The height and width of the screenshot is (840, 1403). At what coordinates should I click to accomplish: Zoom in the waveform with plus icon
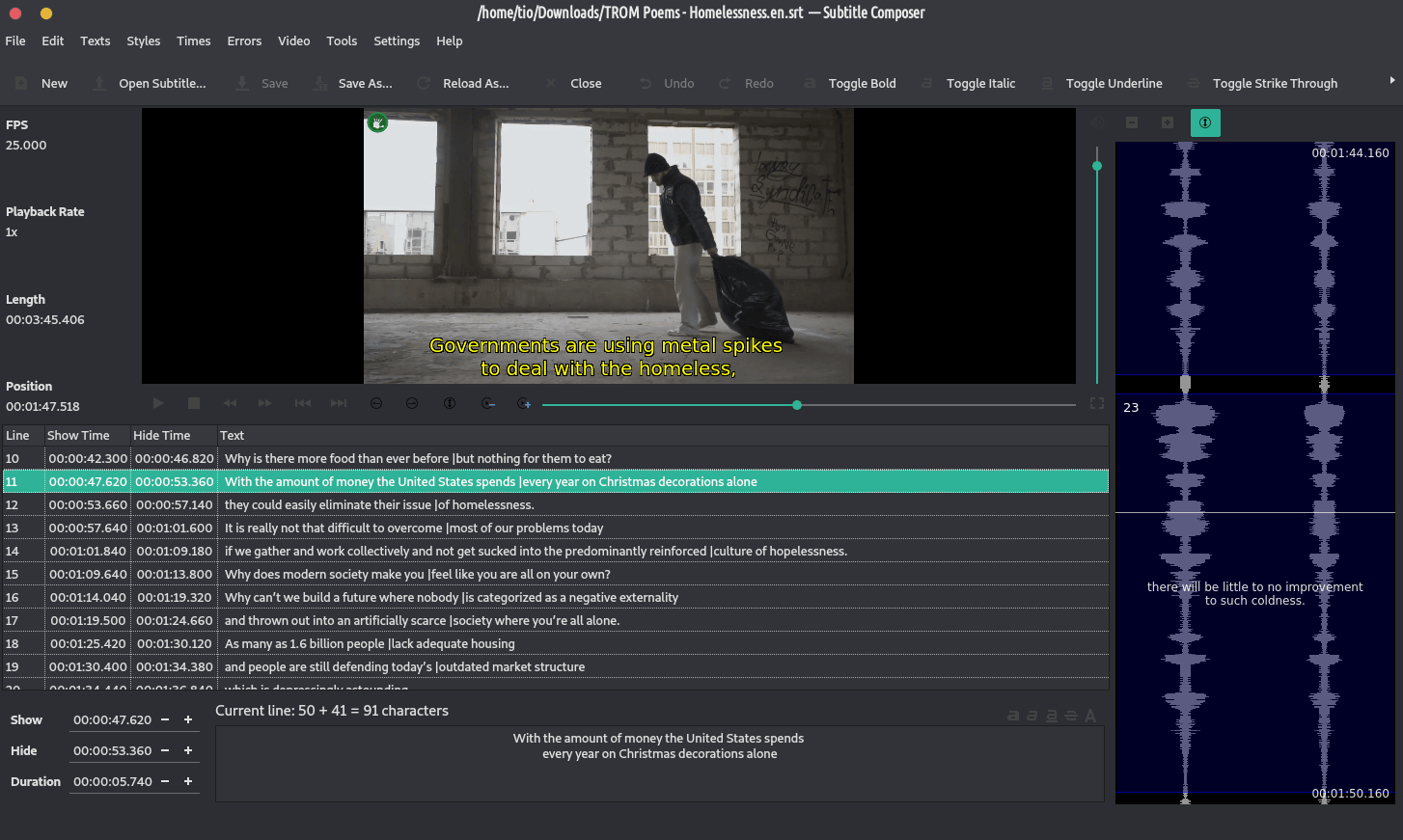click(x=1168, y=122)
